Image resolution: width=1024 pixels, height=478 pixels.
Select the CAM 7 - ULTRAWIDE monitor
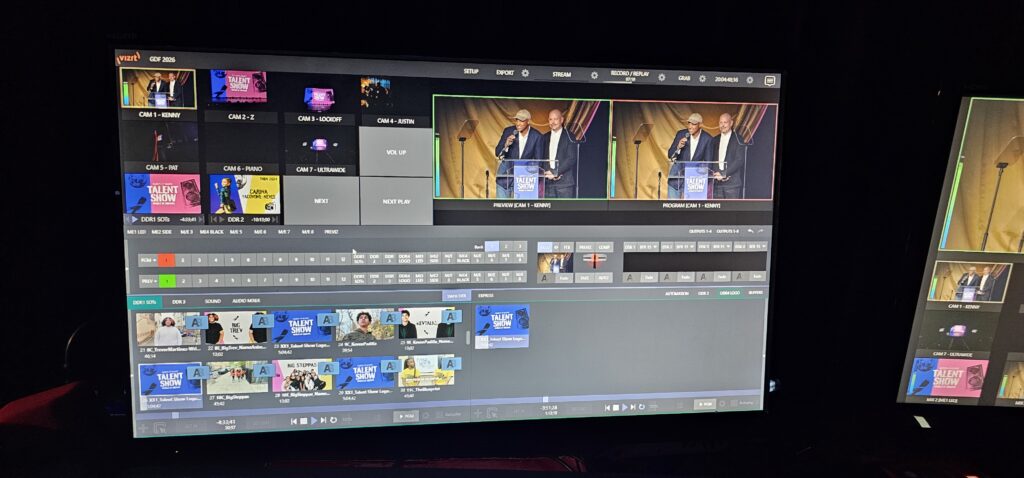pyautogui.click(x=319, y=151)
